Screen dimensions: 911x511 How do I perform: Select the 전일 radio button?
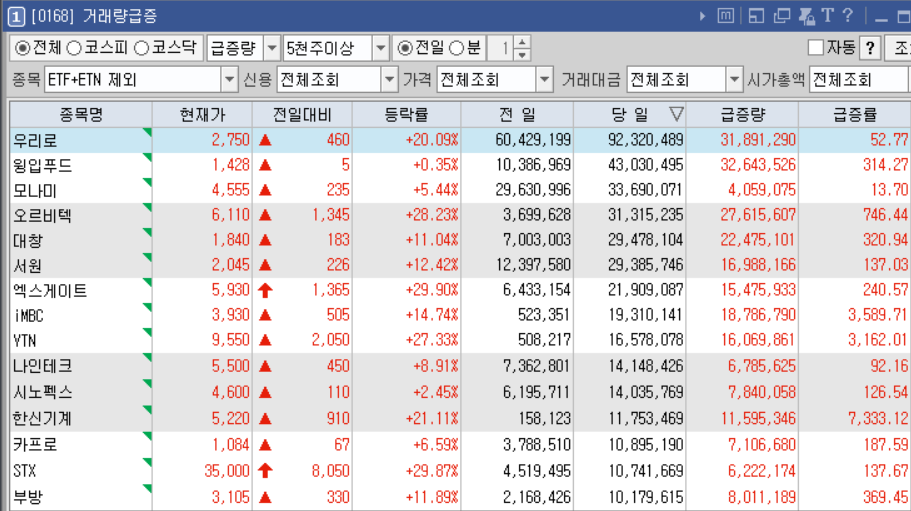click(405, 48)
